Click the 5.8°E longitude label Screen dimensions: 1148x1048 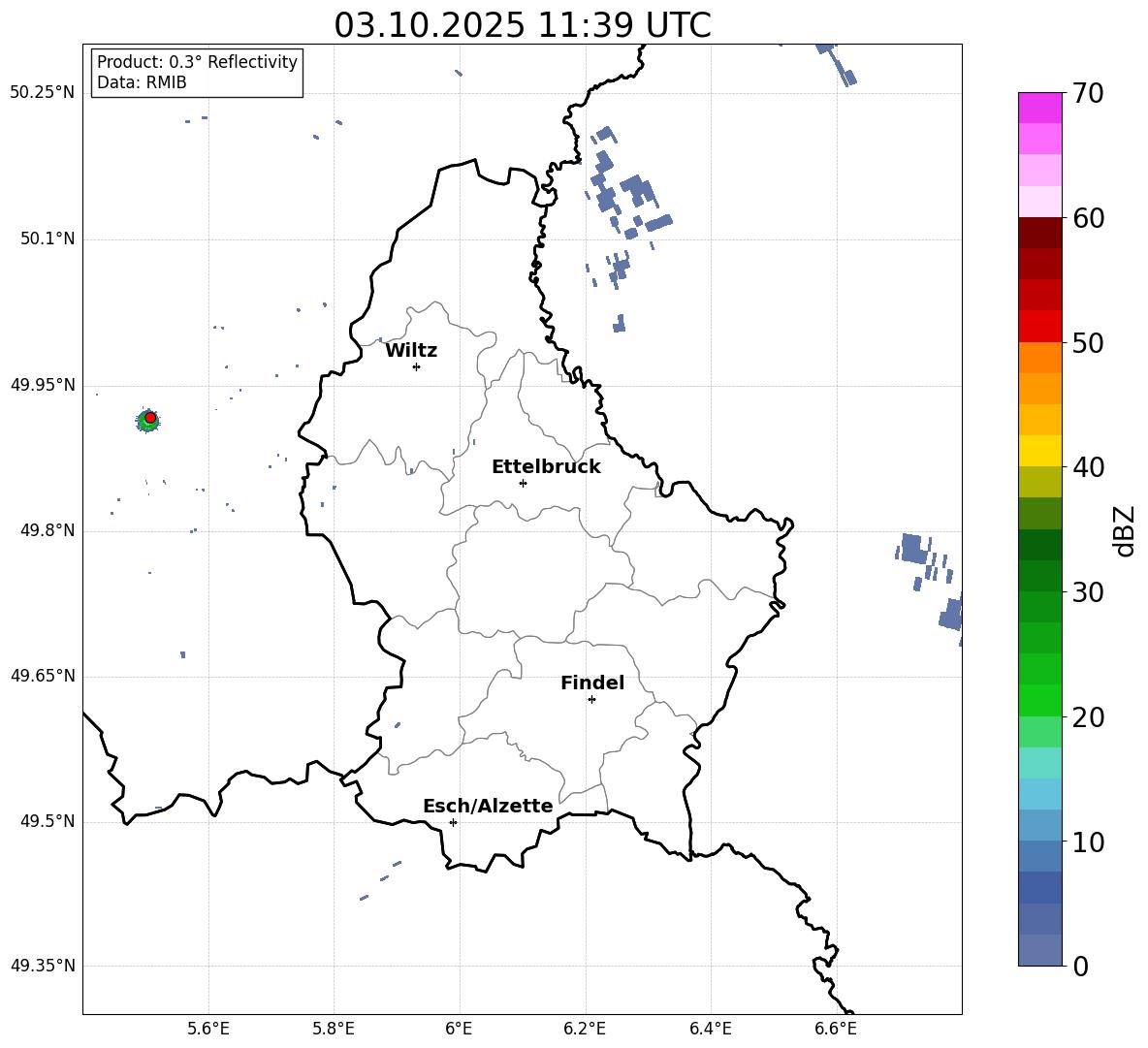coord(334,1029)
